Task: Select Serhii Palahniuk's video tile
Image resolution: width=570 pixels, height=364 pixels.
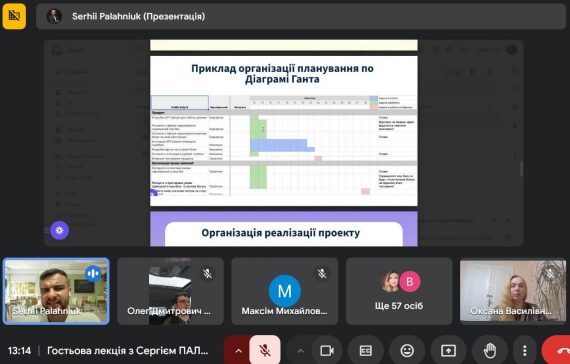Action: [56, 291]
